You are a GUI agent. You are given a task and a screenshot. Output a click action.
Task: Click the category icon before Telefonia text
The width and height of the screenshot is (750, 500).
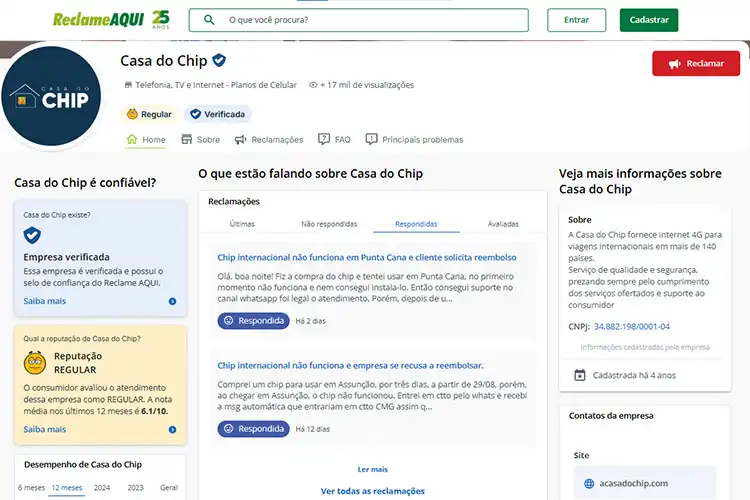pyautogui.click(x=128, y=85)
